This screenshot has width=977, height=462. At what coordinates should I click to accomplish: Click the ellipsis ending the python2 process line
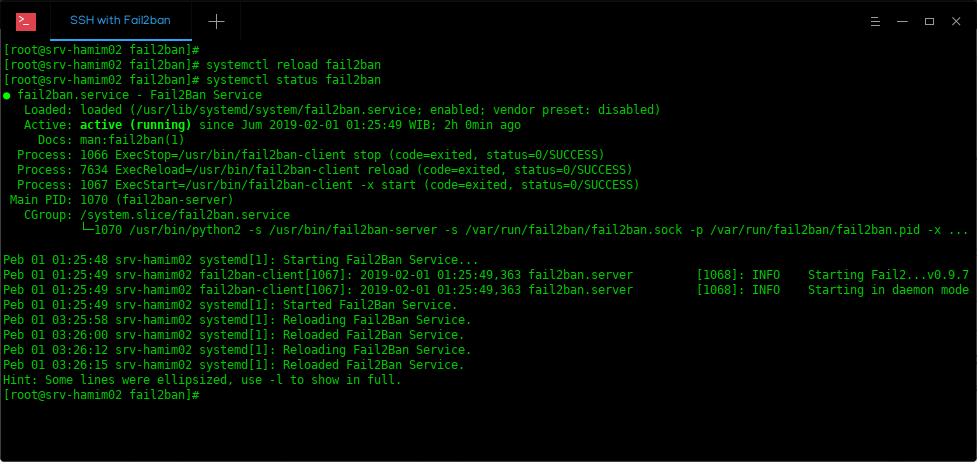tap(958, 230)
